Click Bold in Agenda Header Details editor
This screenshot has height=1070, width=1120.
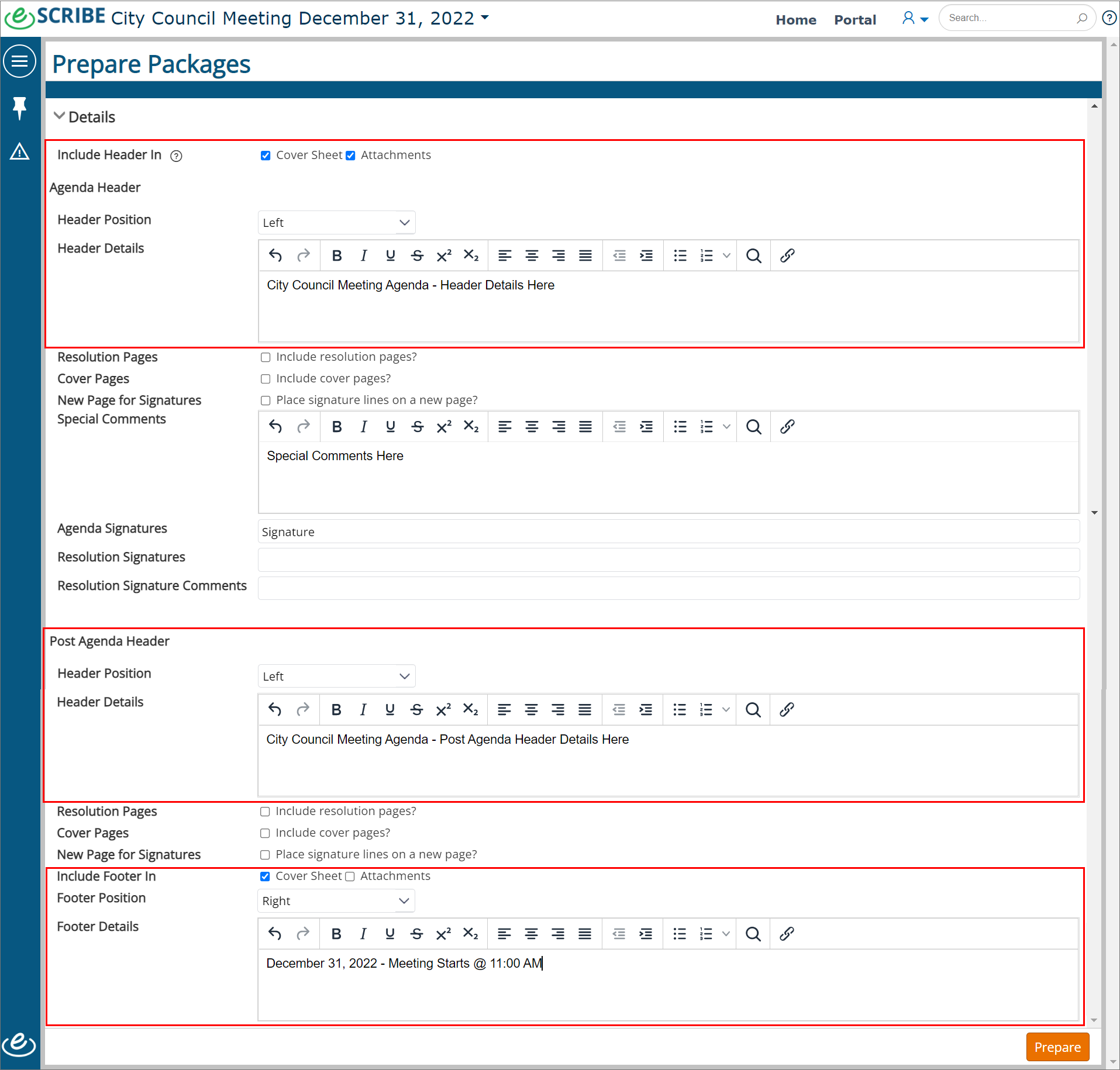click(337, 256)
